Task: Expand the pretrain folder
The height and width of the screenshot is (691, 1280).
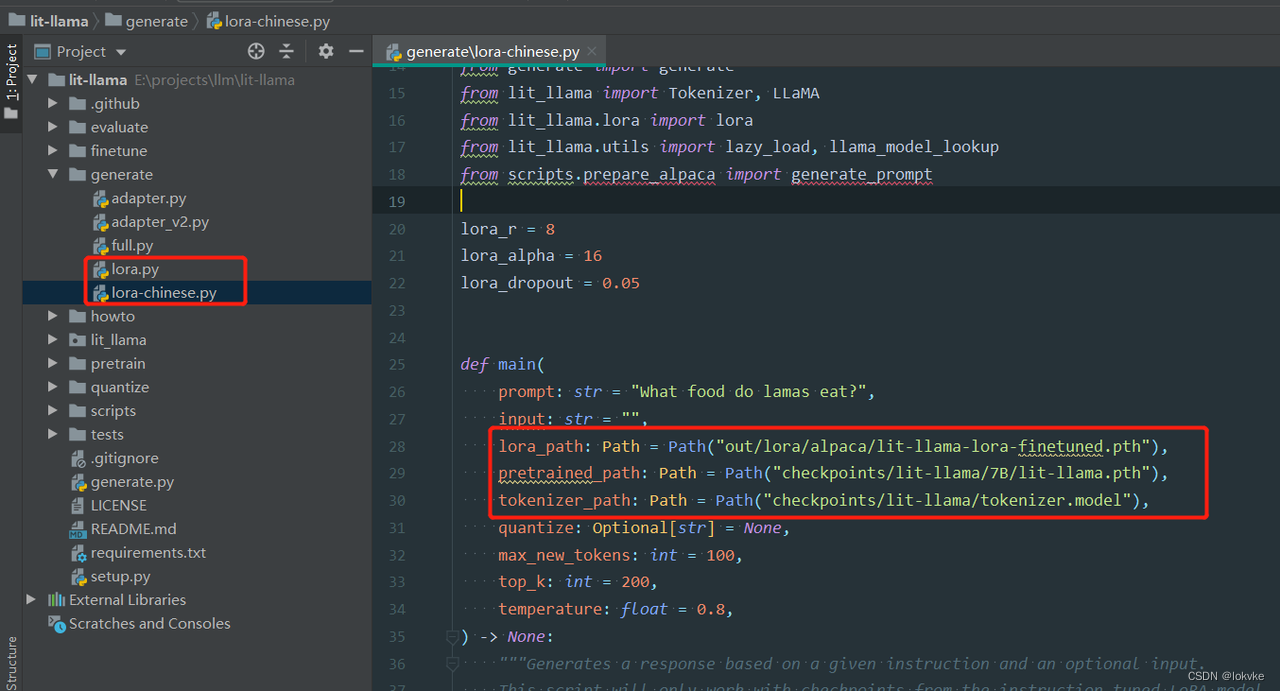Action: (53, 364)
